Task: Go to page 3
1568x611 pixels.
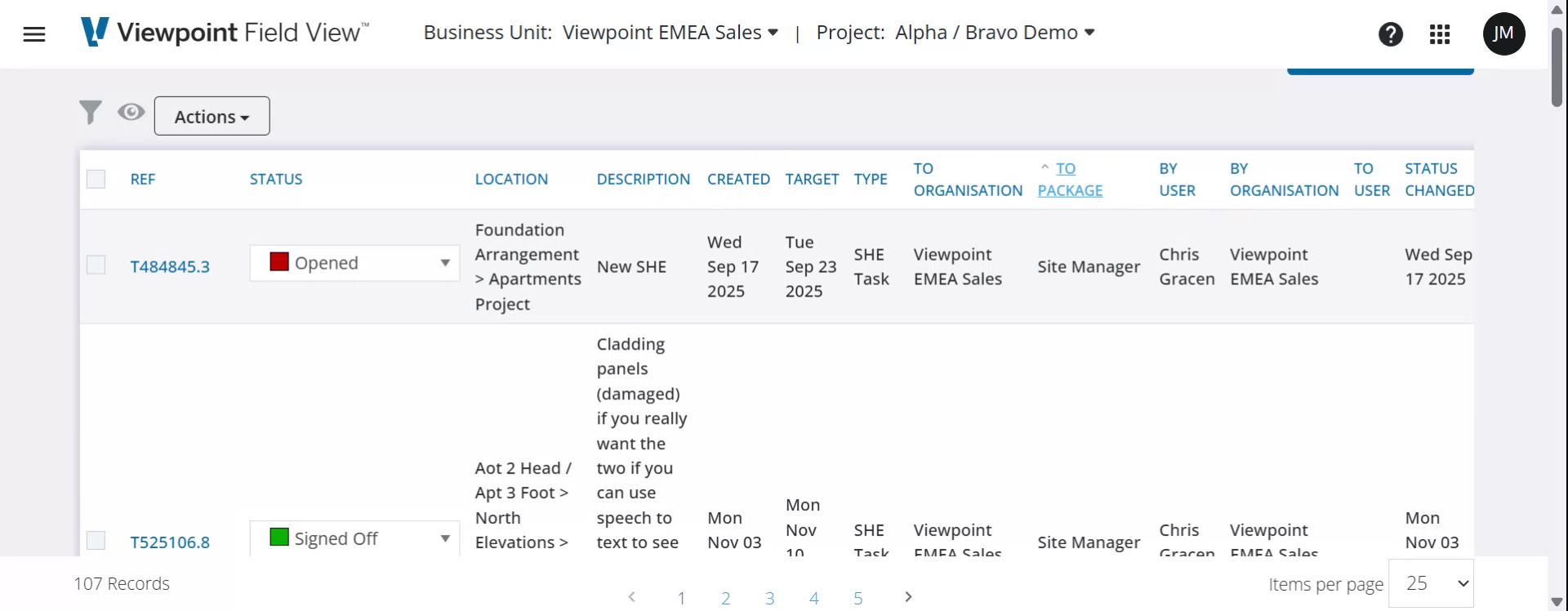Action: point(769,598)
